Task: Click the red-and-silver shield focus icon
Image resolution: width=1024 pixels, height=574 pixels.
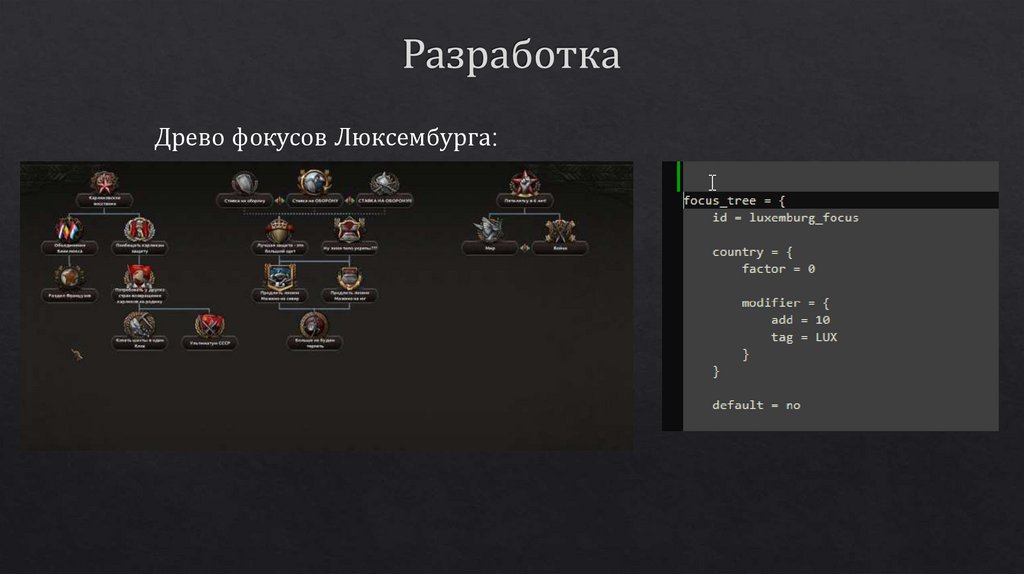Action: [349, 230]
